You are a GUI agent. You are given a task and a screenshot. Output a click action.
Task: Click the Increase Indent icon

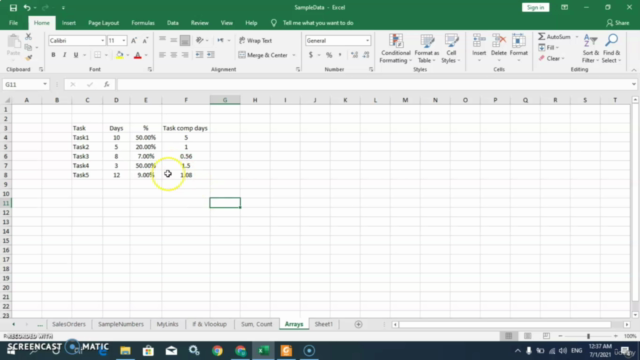click(x=211, y=55)
